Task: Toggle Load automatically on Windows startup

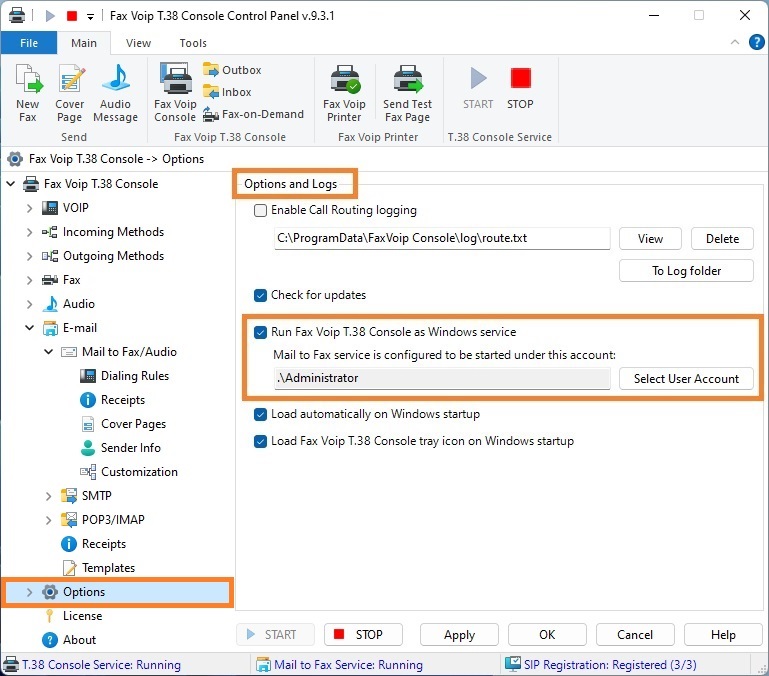Action: click(260, 415)
